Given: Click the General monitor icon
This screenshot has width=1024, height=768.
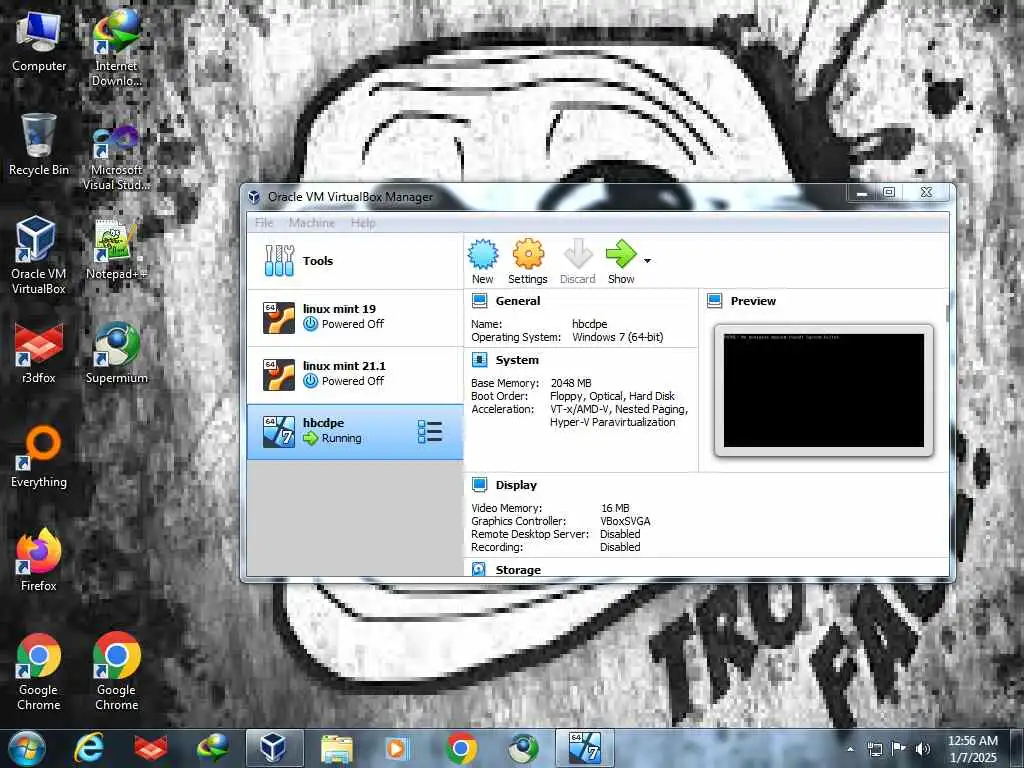Looking at the screenshot, I should coord(480,301).
